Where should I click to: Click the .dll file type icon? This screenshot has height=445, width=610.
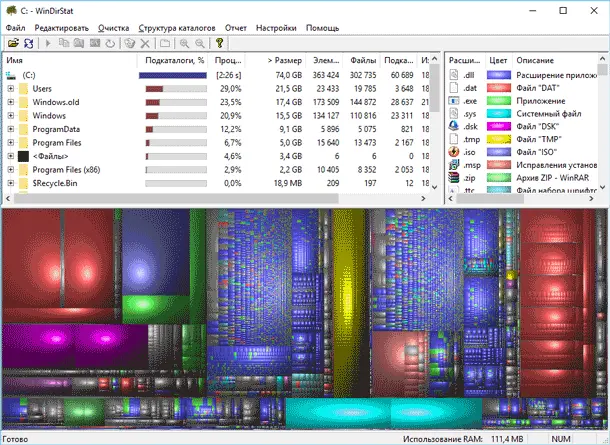(x=454, y=75)
